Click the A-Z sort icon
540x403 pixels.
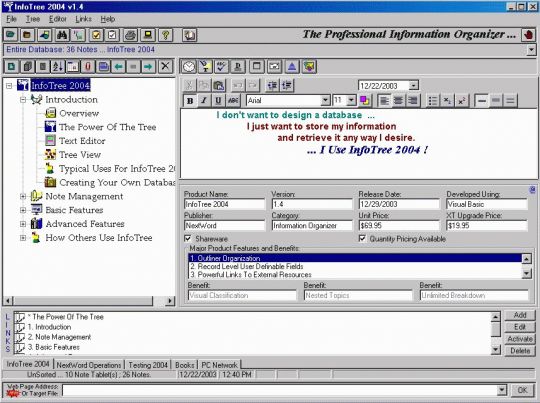pyautogui.click(x=57, y=66)
